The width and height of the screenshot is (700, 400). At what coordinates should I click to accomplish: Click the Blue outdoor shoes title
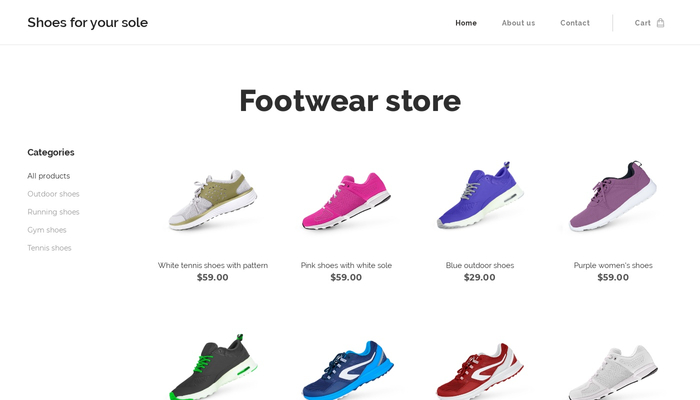coord(479,265)
